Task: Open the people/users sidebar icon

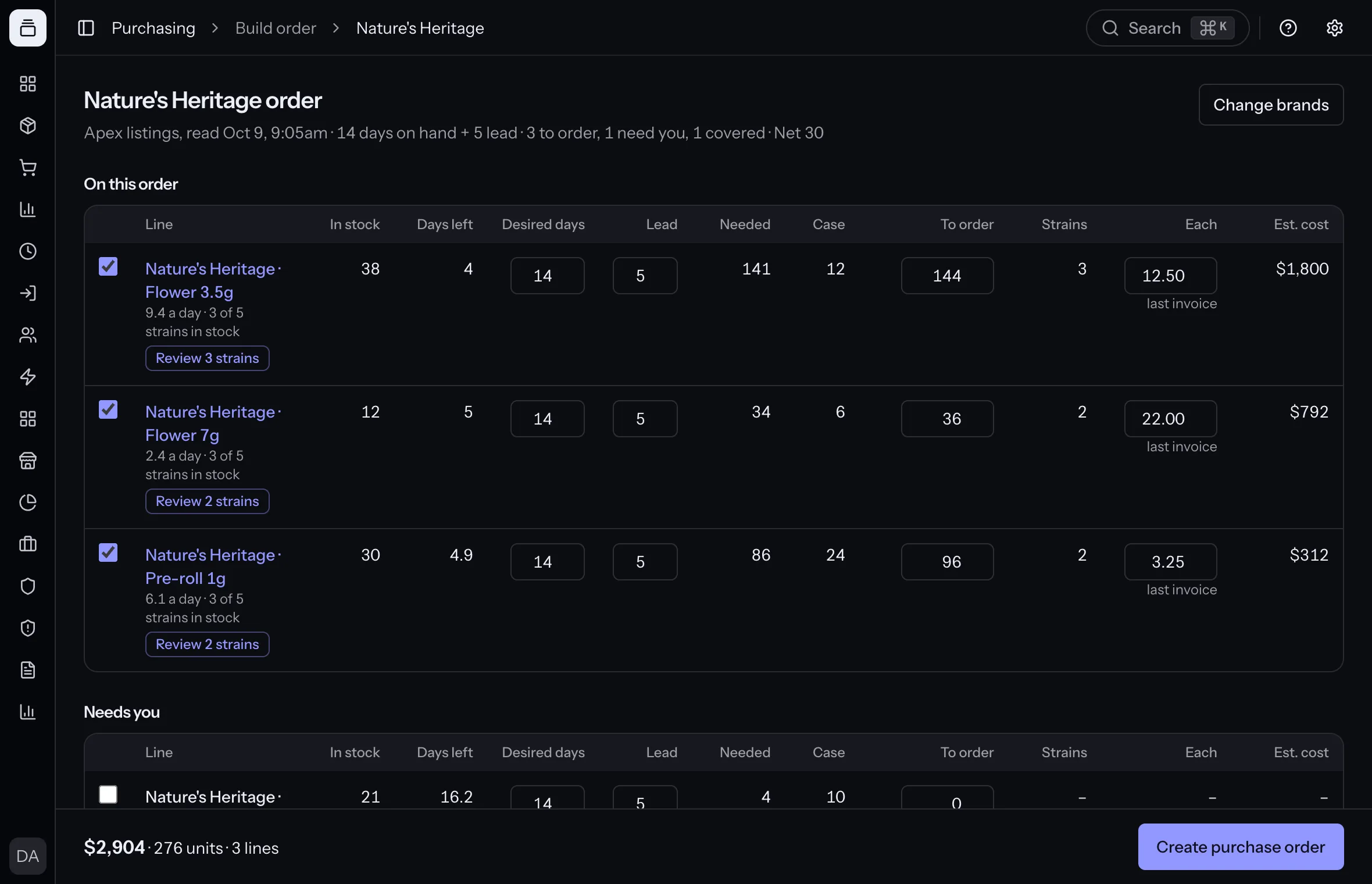Action: [28, 335]
